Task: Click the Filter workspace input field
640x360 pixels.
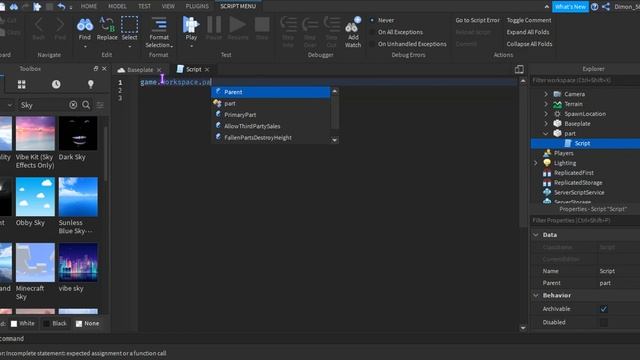Action: click(x=585, y=80)
